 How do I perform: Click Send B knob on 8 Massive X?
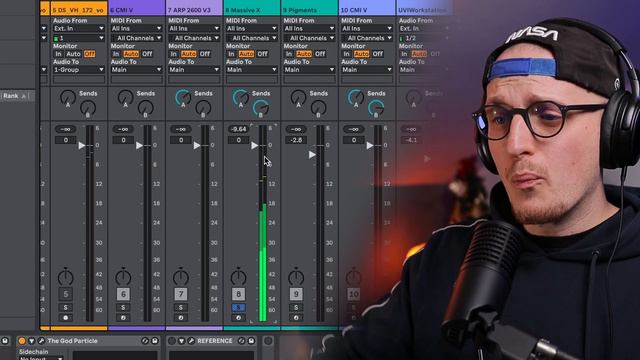point(261,108)
